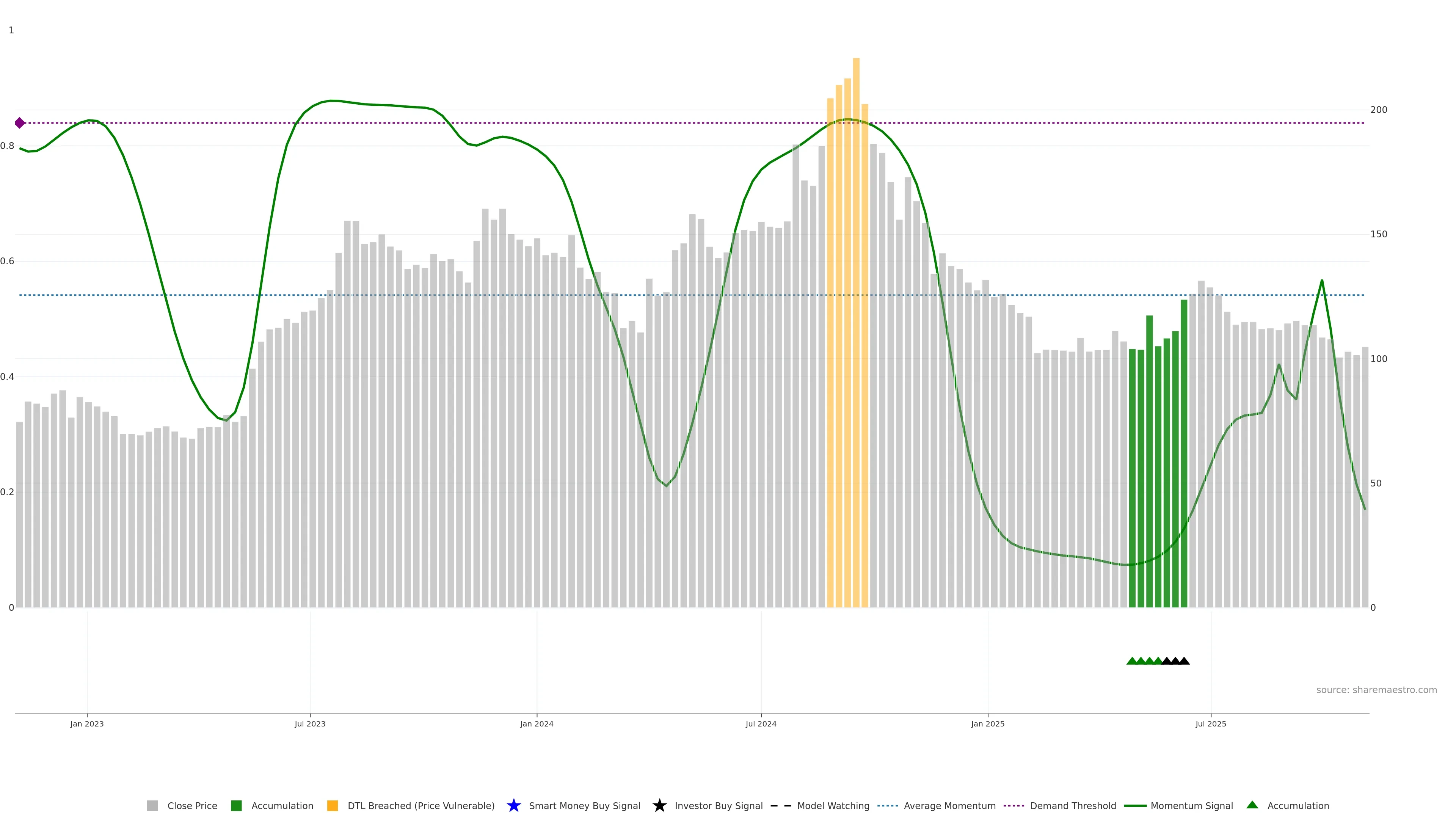This screenshot has height=819, width=1456.
Task: Click the Jan 2024 axis label
Action: 537,723
